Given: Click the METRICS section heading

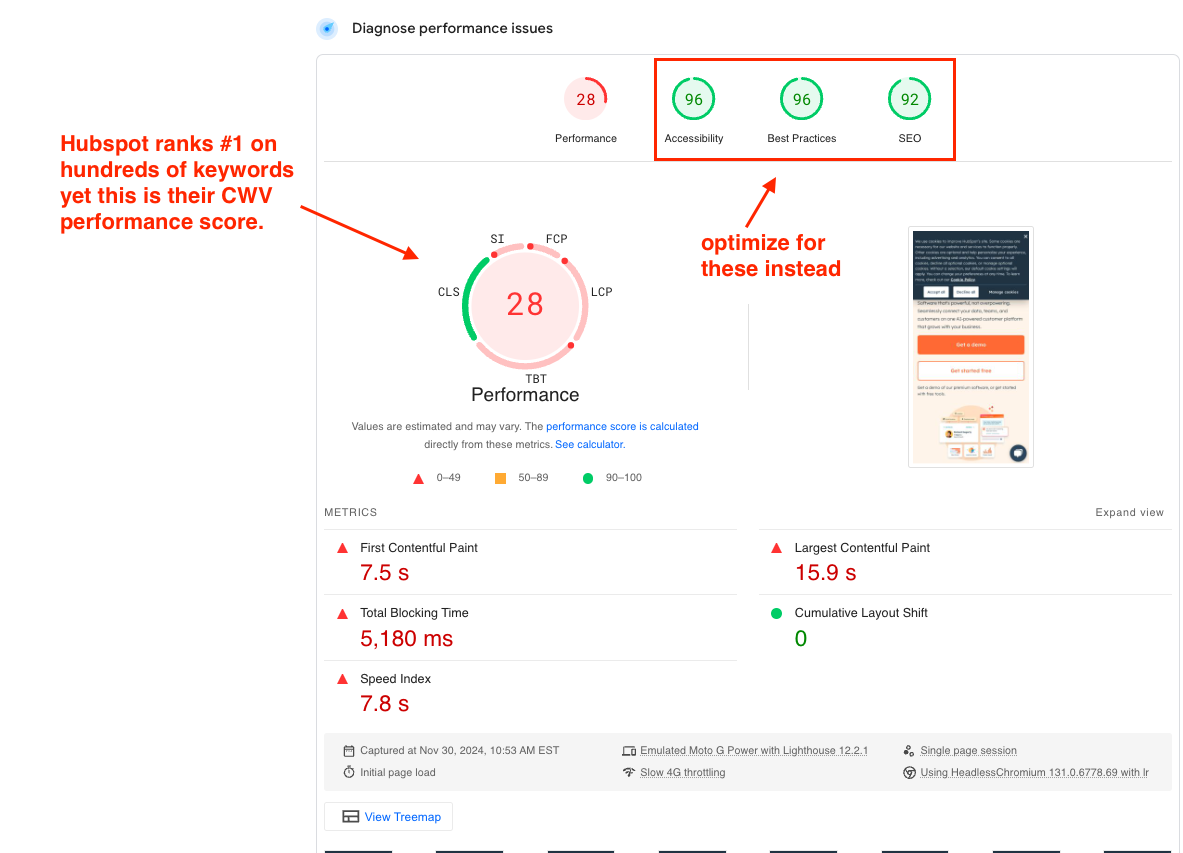Looking at the screenshot, I should point(351,512).
